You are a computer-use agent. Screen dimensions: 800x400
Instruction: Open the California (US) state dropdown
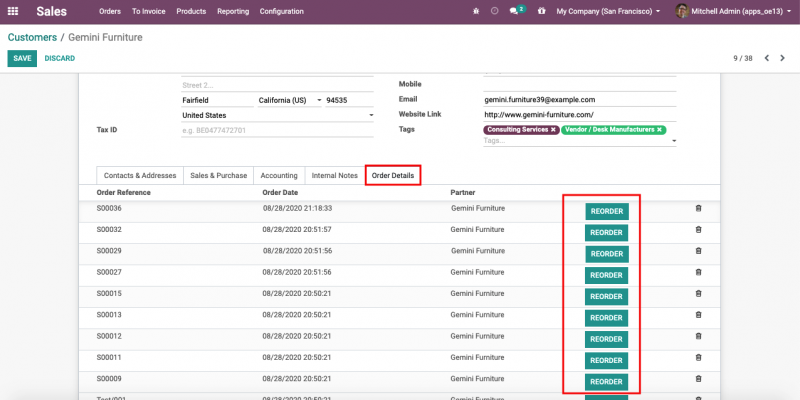pyautogui.click(x=289, y=101)
